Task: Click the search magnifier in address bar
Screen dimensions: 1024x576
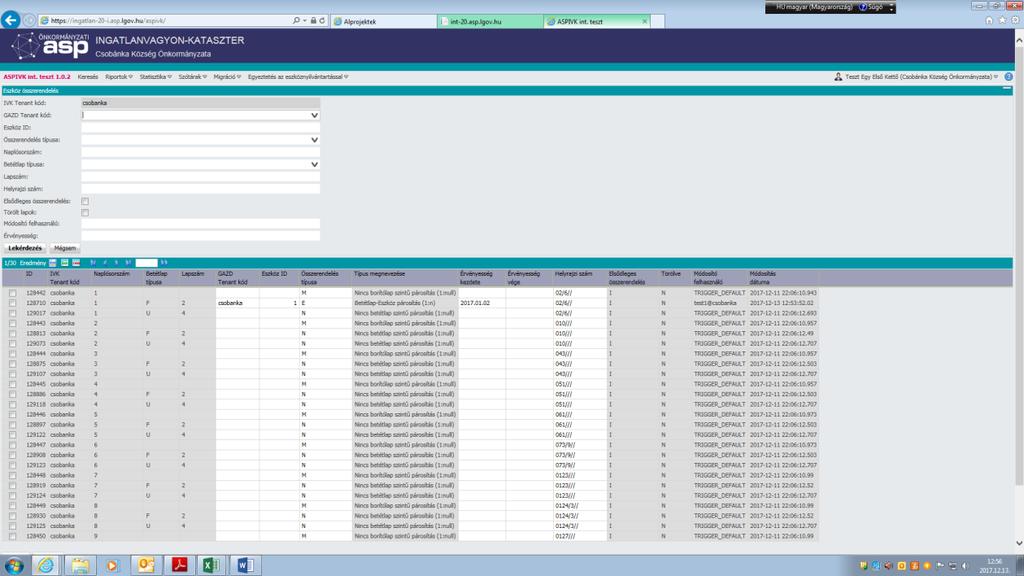Action: [296, 21]
